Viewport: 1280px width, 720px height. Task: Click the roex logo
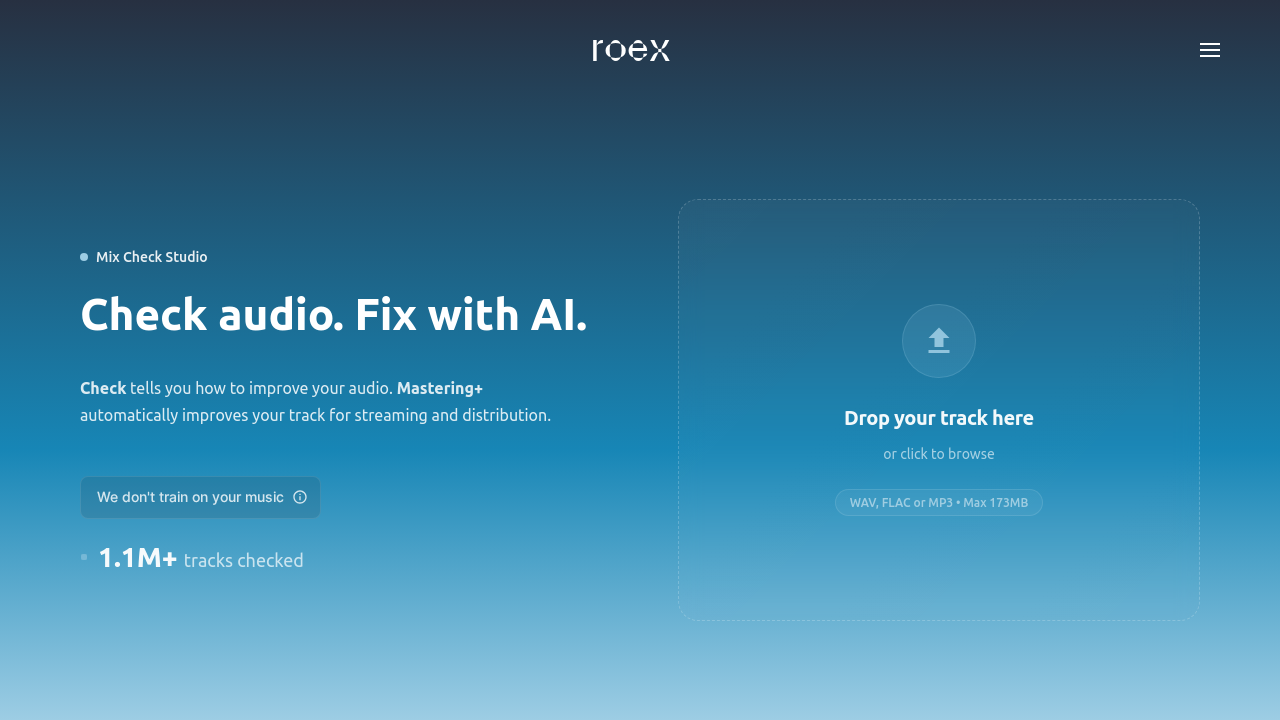[630, 49]
